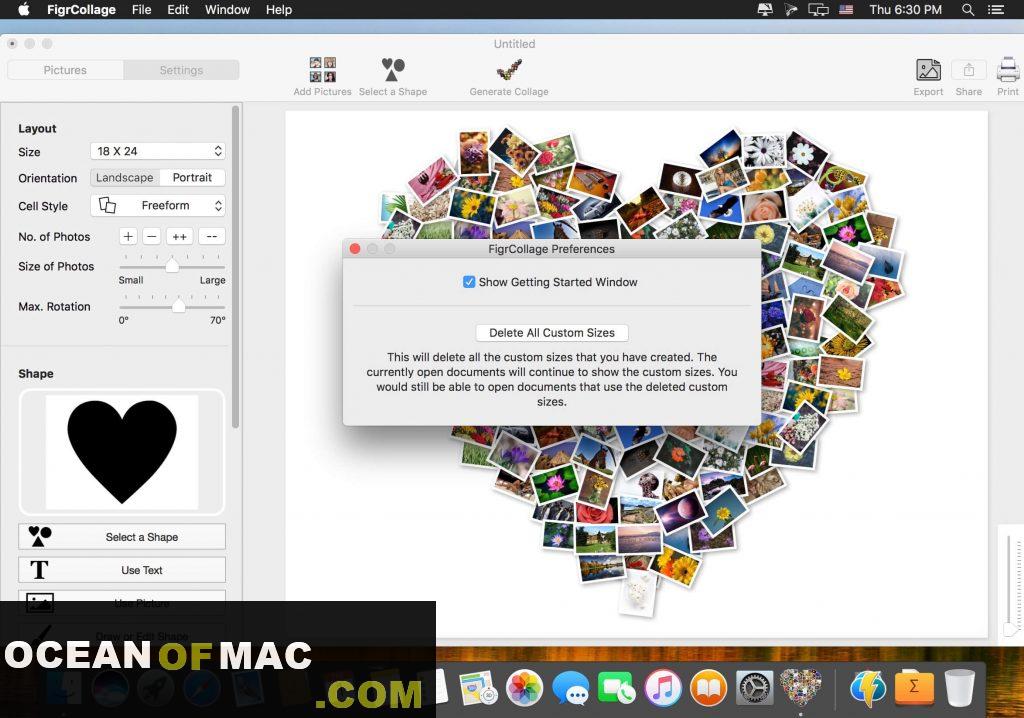Screen dimensions: 1024x718
Task: Add one photo with the plus button
Action: point(128,237)
